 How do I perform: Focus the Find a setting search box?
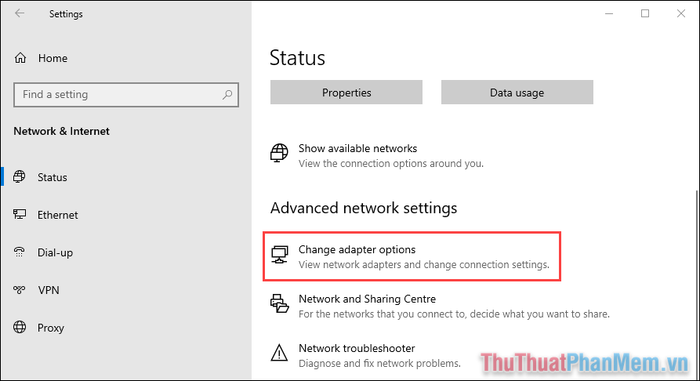point(126,95)
